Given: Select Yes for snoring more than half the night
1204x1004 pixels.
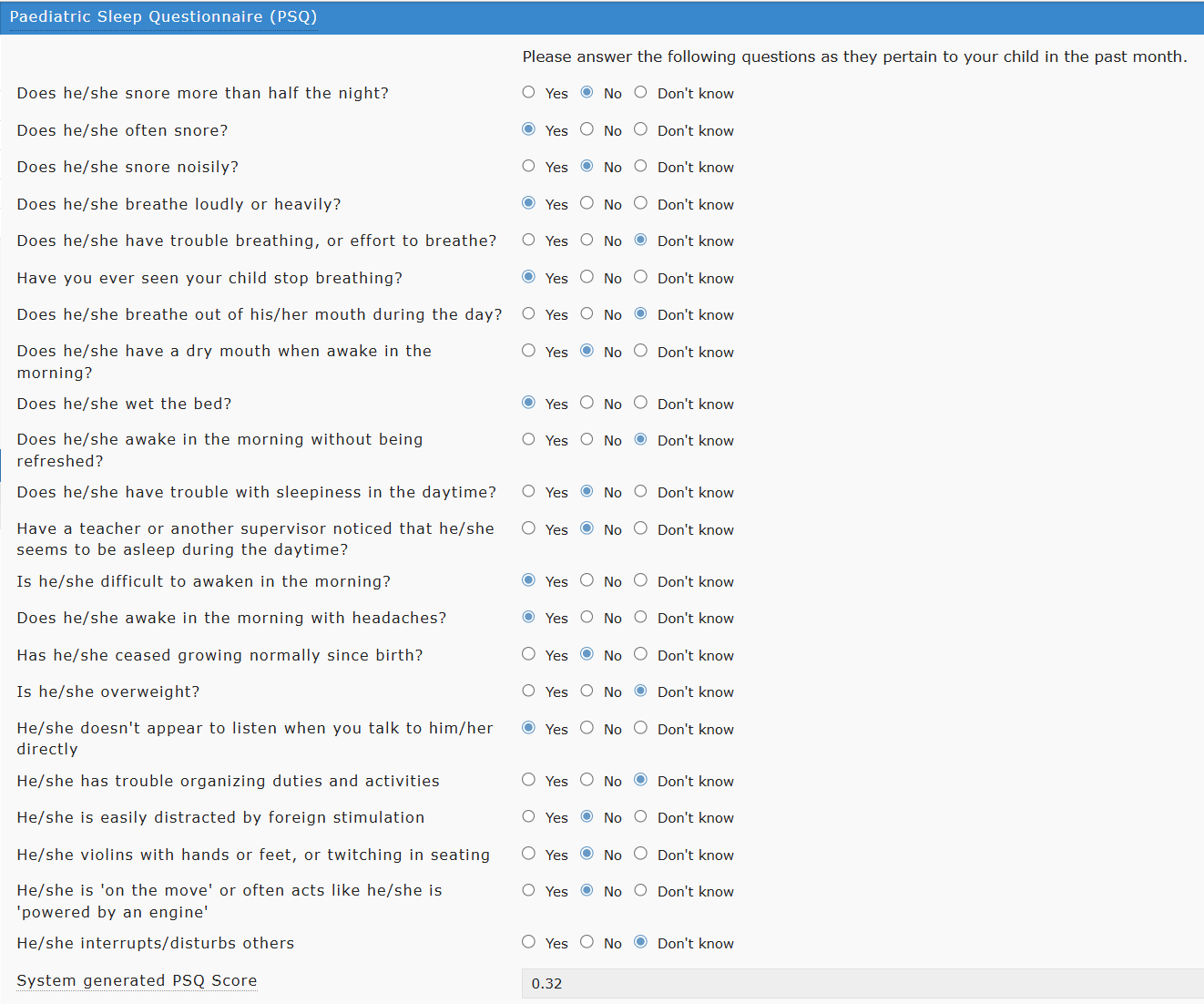Looking at the screenshot, I should pos(528,92).
